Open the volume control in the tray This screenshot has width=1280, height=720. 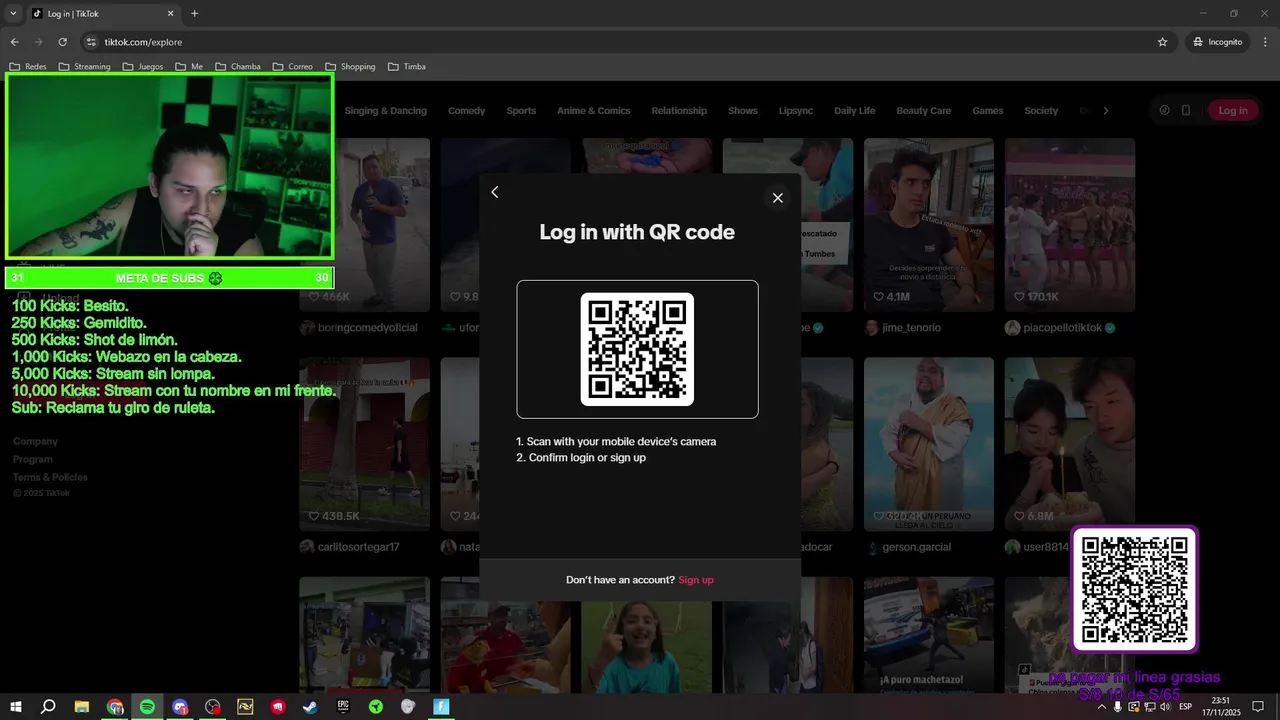coord(1165,707)
